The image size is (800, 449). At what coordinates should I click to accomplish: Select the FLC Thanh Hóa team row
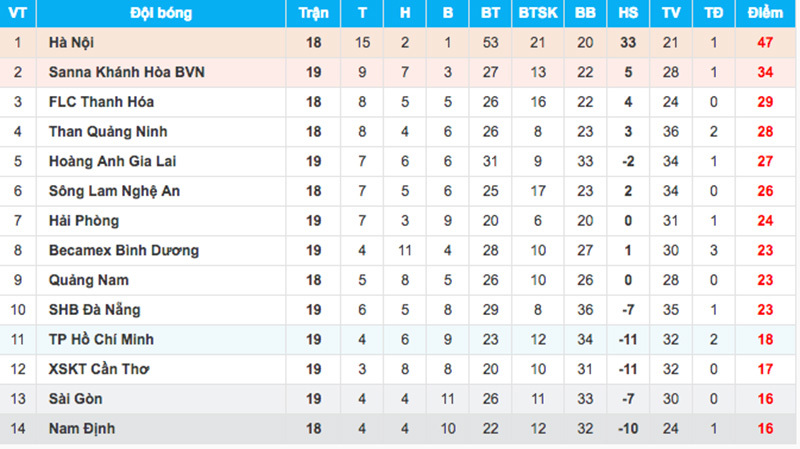pyautogui.click(x=101, y=102)
